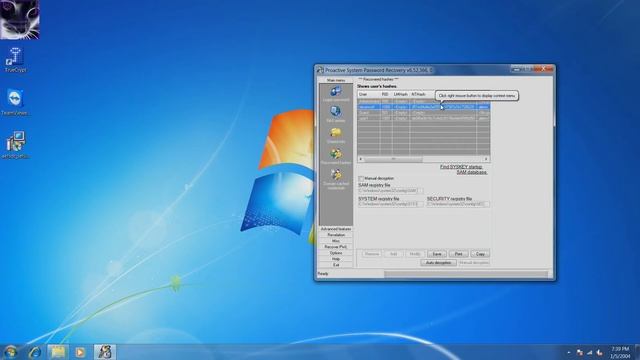This screenshot has height=360, width=640.
Task: Open the Logon password sidebar icon
Action: click(336, 93)
